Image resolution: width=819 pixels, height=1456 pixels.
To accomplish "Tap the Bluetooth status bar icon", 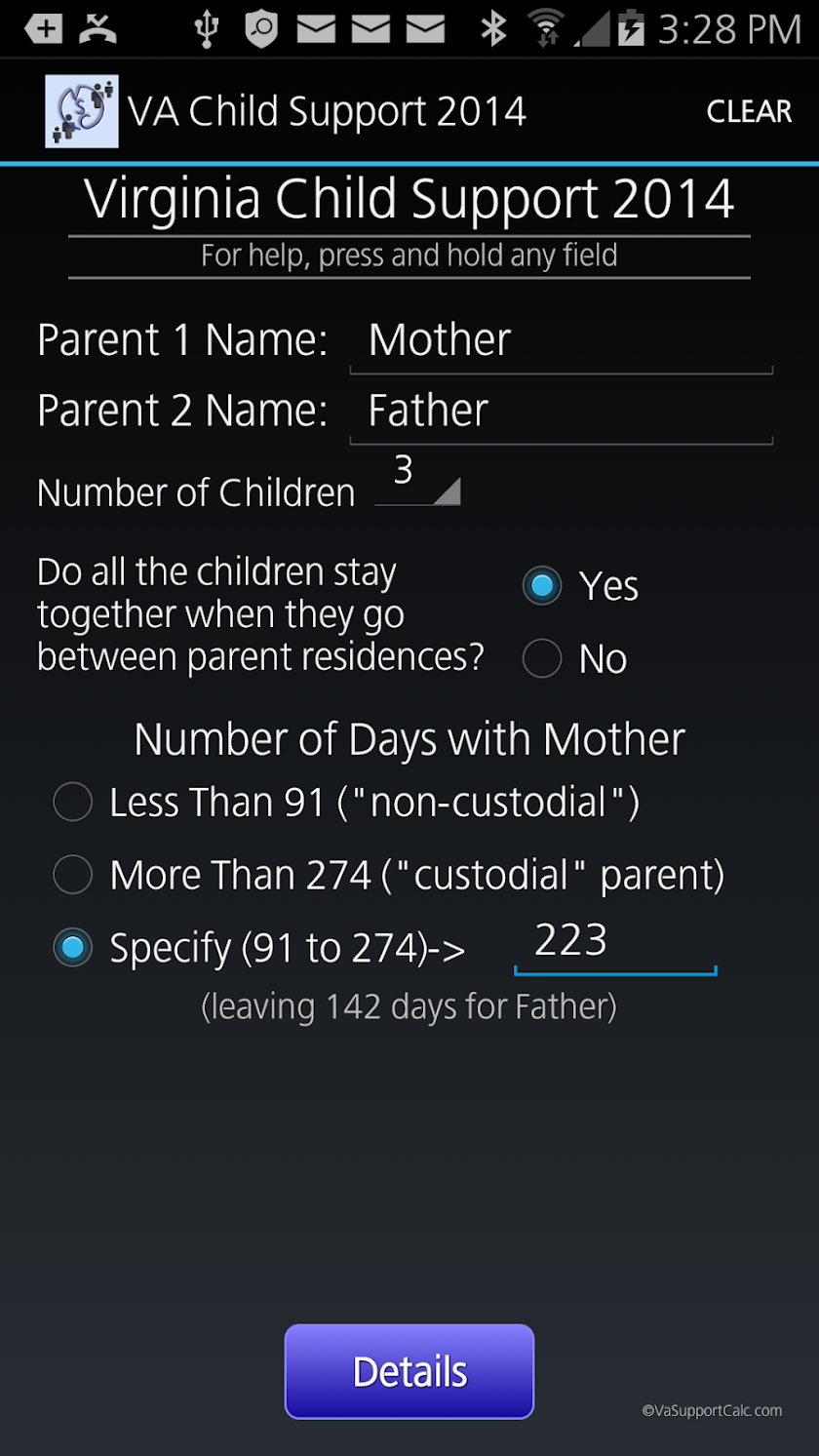I will (x=493, y=29).
